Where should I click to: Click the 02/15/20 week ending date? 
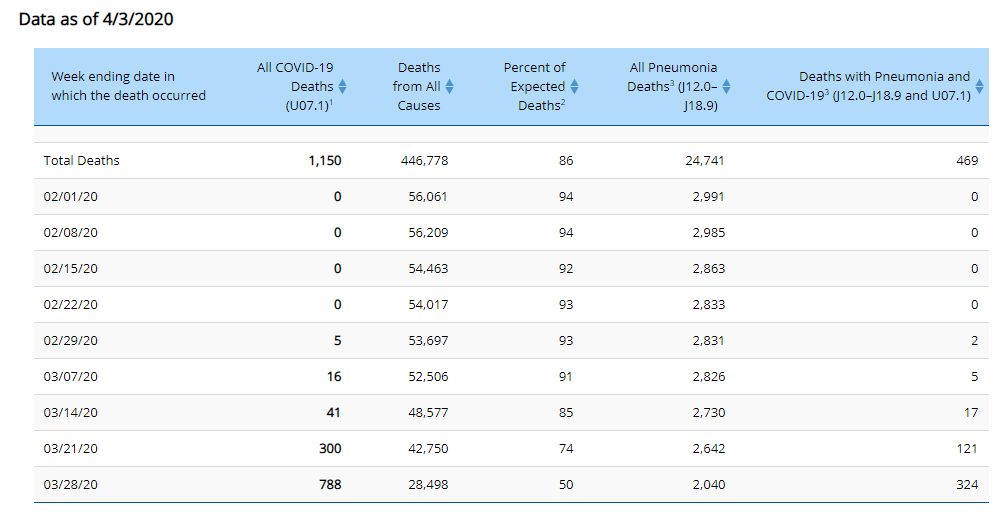click(71, 268)
